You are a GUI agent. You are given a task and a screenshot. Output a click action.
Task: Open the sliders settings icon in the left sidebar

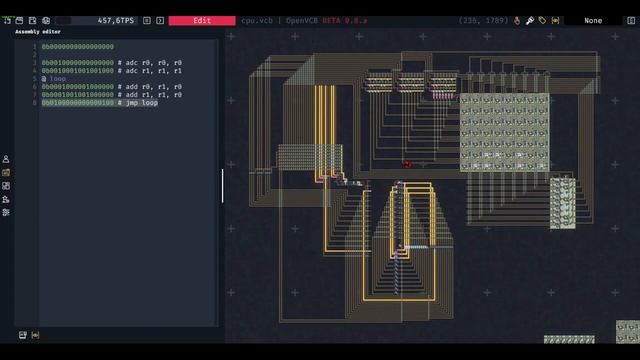(6, 213)
